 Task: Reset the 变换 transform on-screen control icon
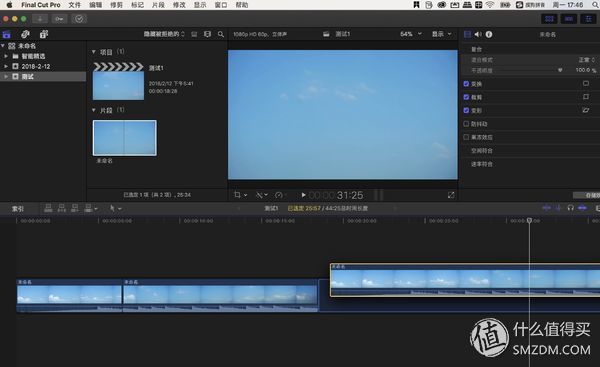586,83
